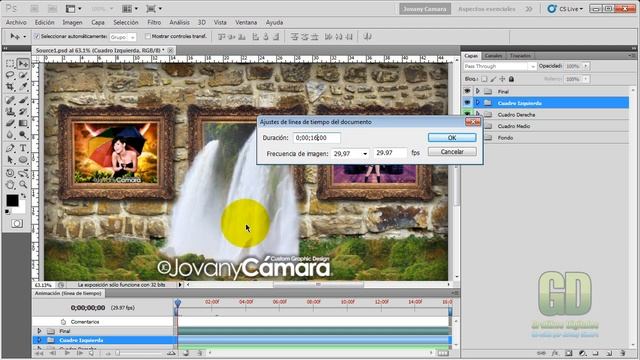
Task: Select the History Brush tool
Action: (23, 111)
